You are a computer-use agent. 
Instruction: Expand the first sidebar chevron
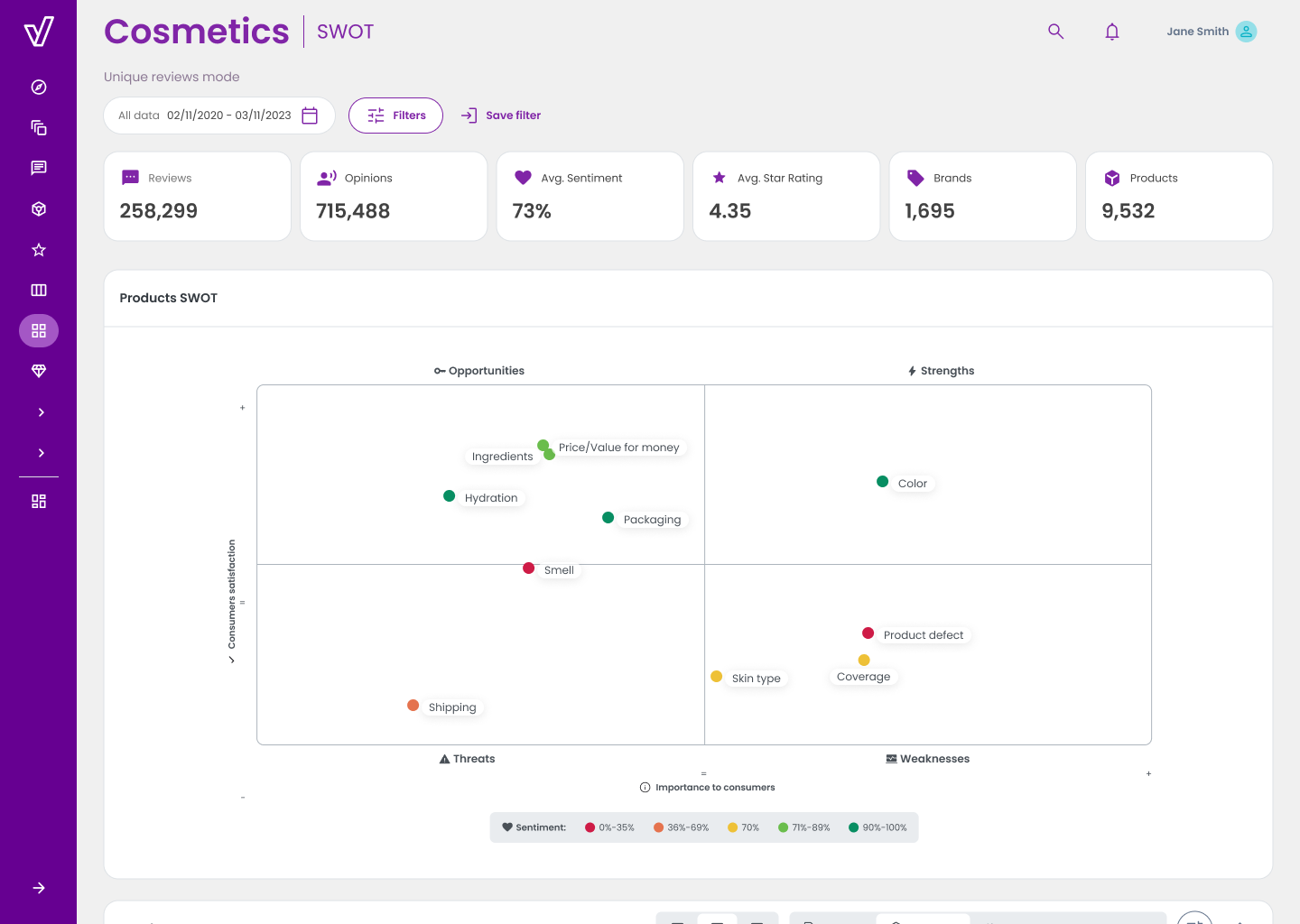coord(41,412)
